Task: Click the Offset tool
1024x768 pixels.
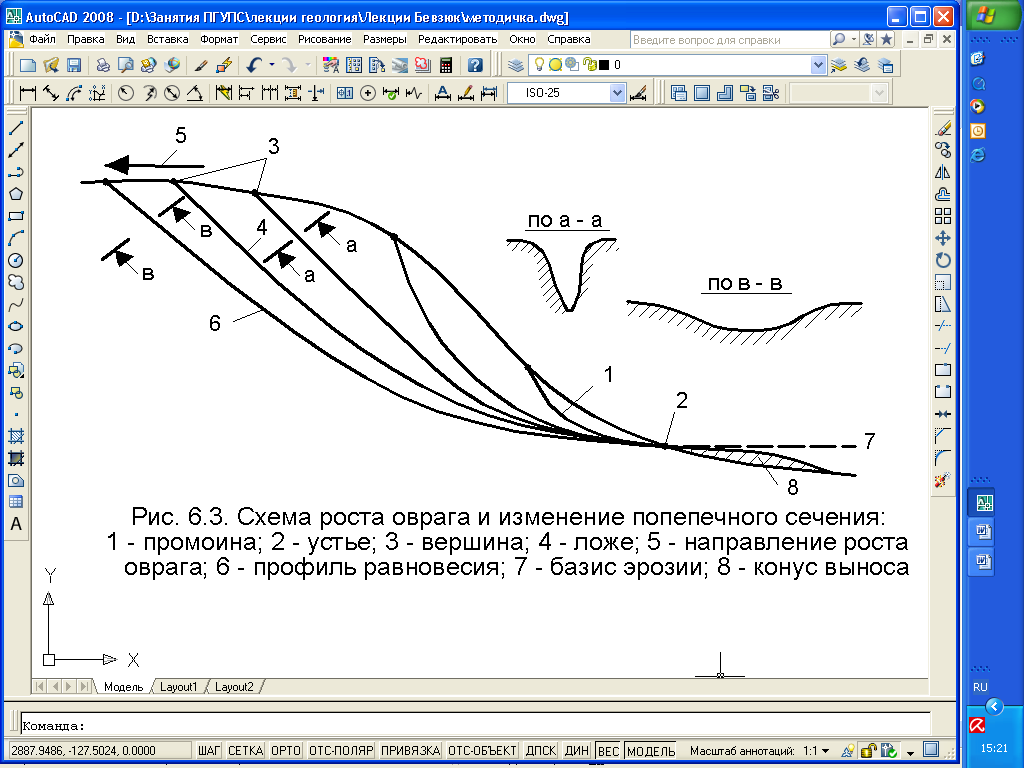Action: [x=942, y=195]
